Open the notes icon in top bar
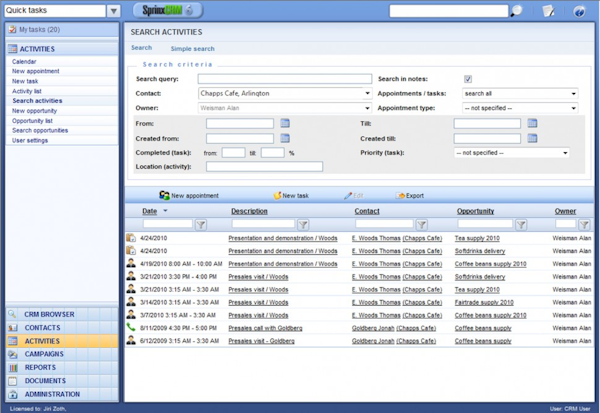The height and width of the screenshot is (413, 600). tap(549, 11)
